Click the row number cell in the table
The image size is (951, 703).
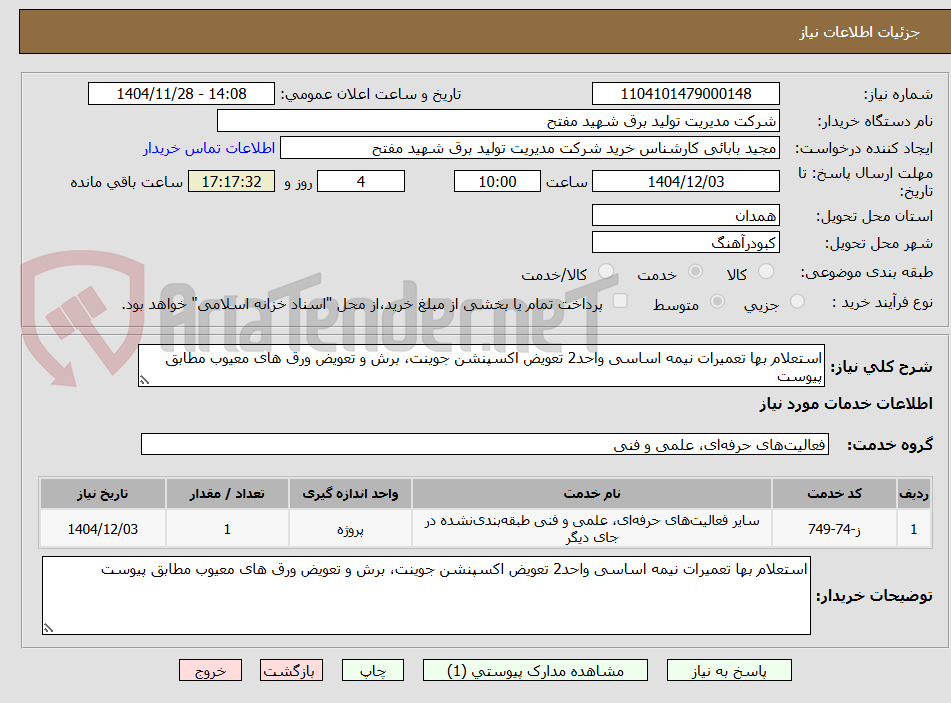[x=914, y=529]
